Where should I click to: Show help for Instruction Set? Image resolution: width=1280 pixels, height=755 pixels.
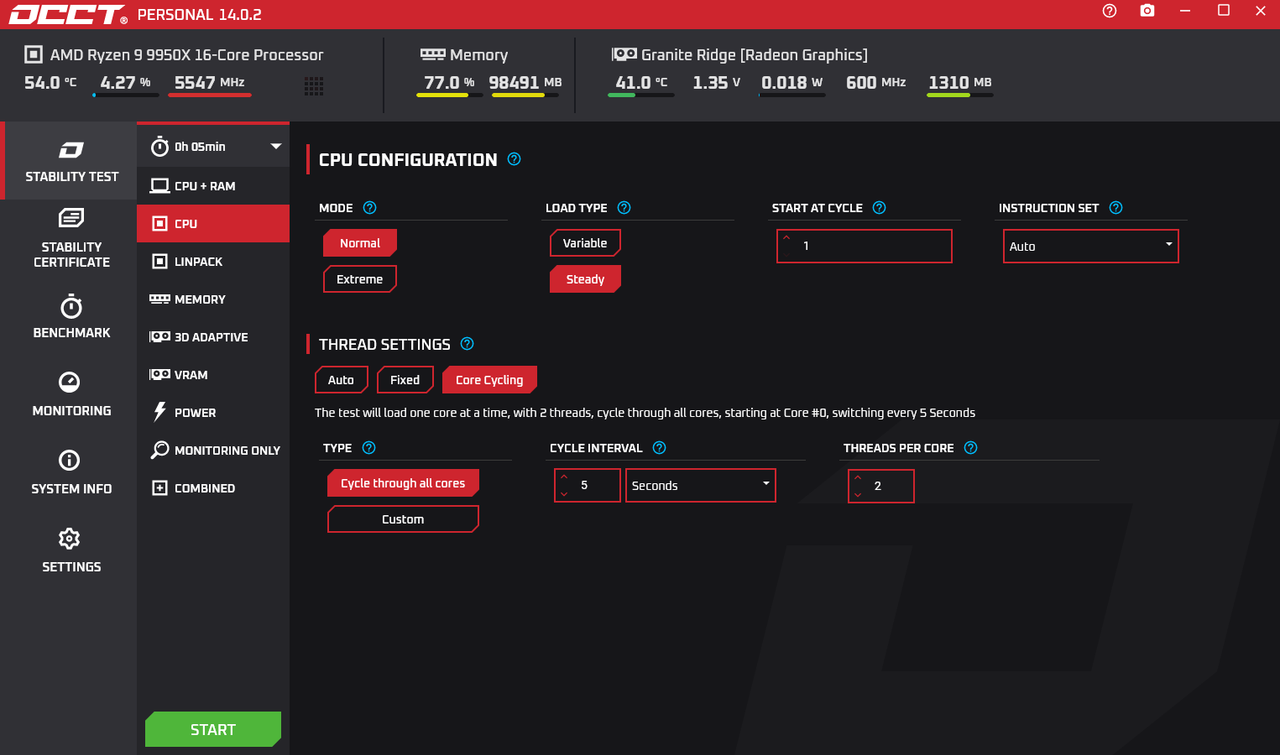[x=1116, y=208]
